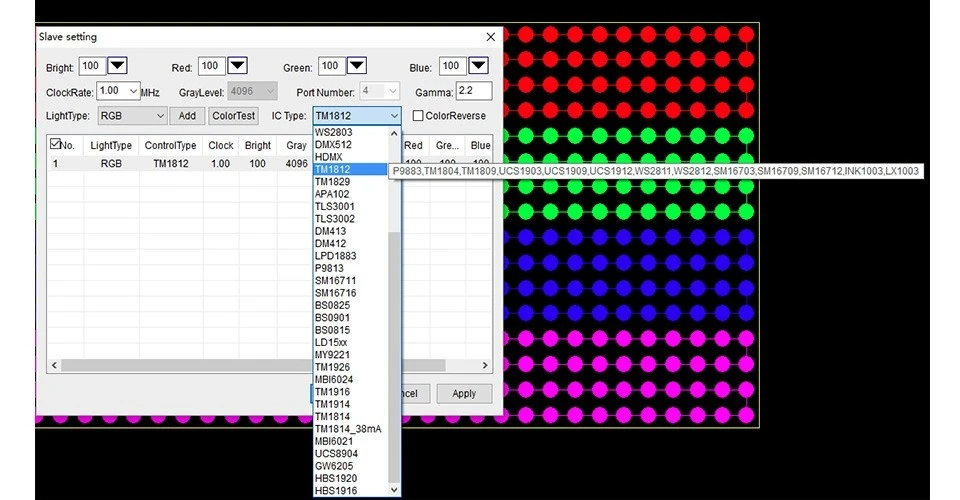The image size is (960, 500).
Task: Open the Green value dropdown arrow
Action: (x=356, y=65)
